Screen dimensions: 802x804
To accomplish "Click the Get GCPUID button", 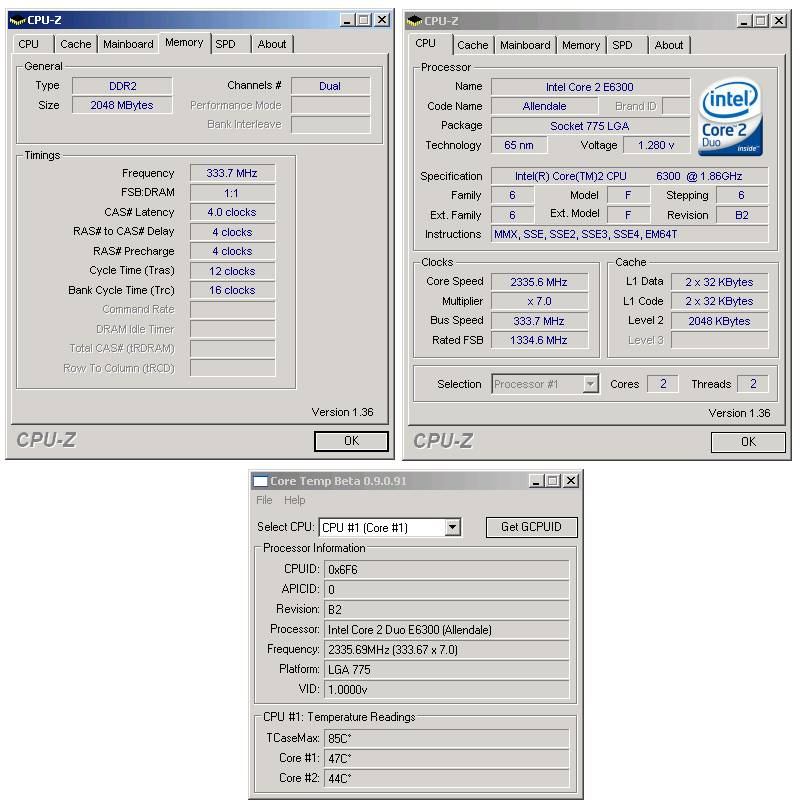I will 531,527.
